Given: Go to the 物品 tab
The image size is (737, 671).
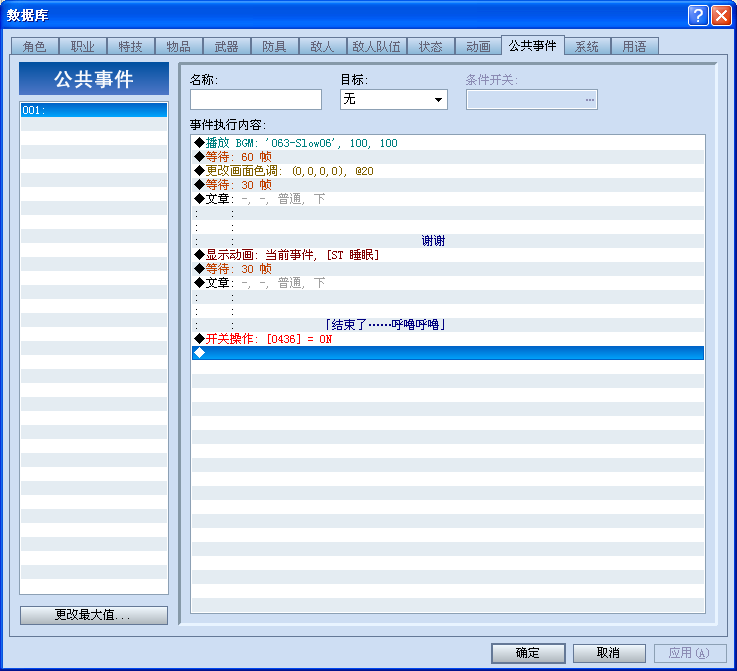Looking at the screenshot, I should tap(179, 46).
